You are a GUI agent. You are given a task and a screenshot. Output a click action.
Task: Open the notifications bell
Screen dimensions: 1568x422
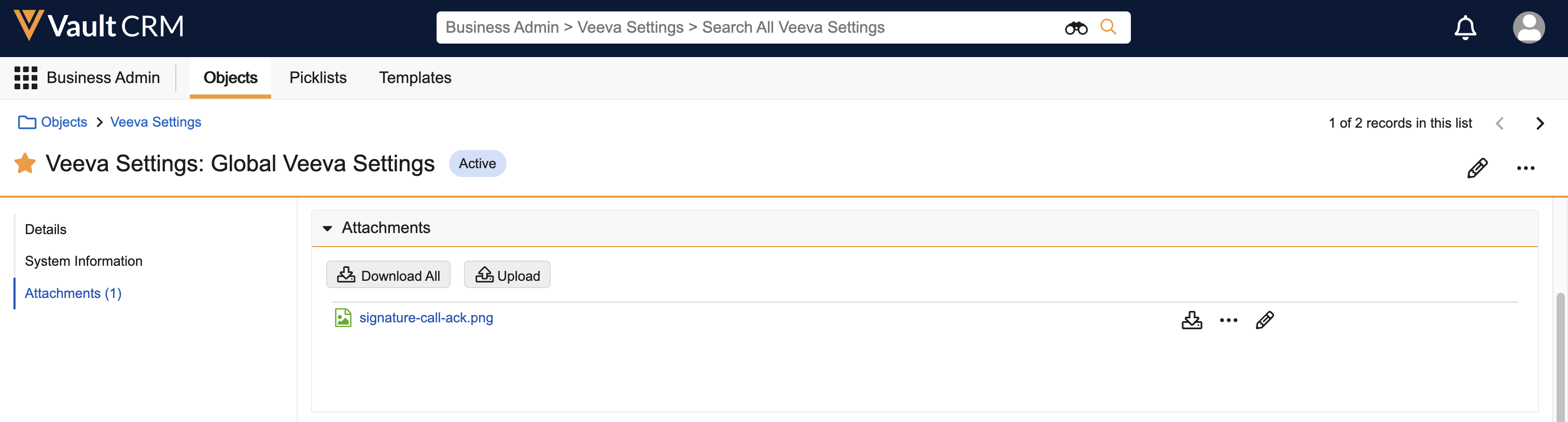1464,28
